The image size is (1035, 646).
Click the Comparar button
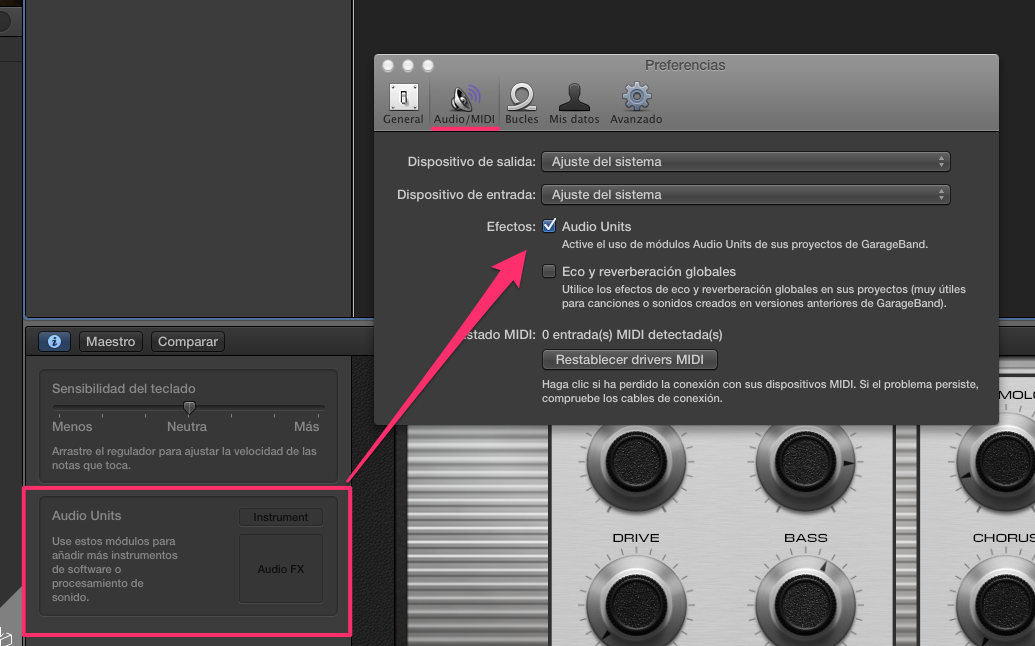tap(188, 341)
